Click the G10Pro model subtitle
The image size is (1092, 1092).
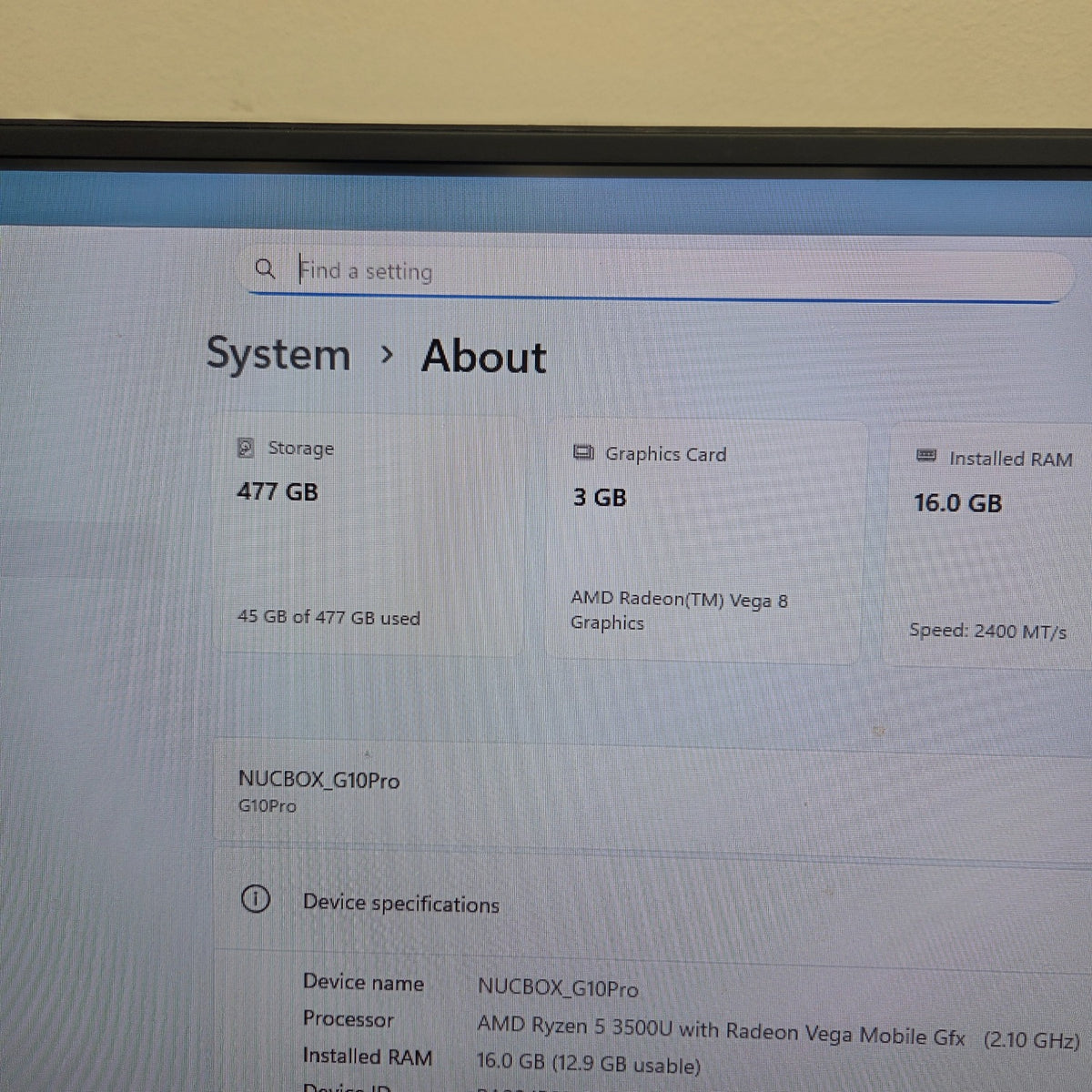click(267, 806)
